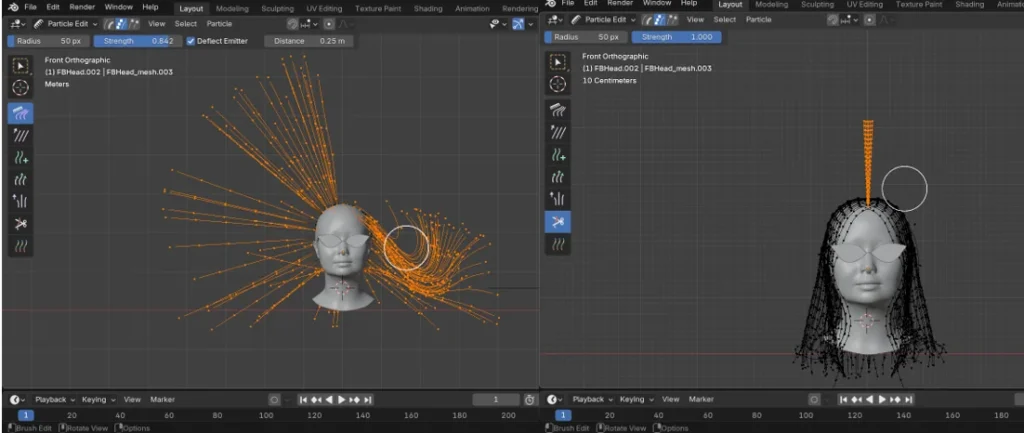1024x433 pixels.
Task: Activate the Length tool in left toolbar
Action: click(21, 179)
